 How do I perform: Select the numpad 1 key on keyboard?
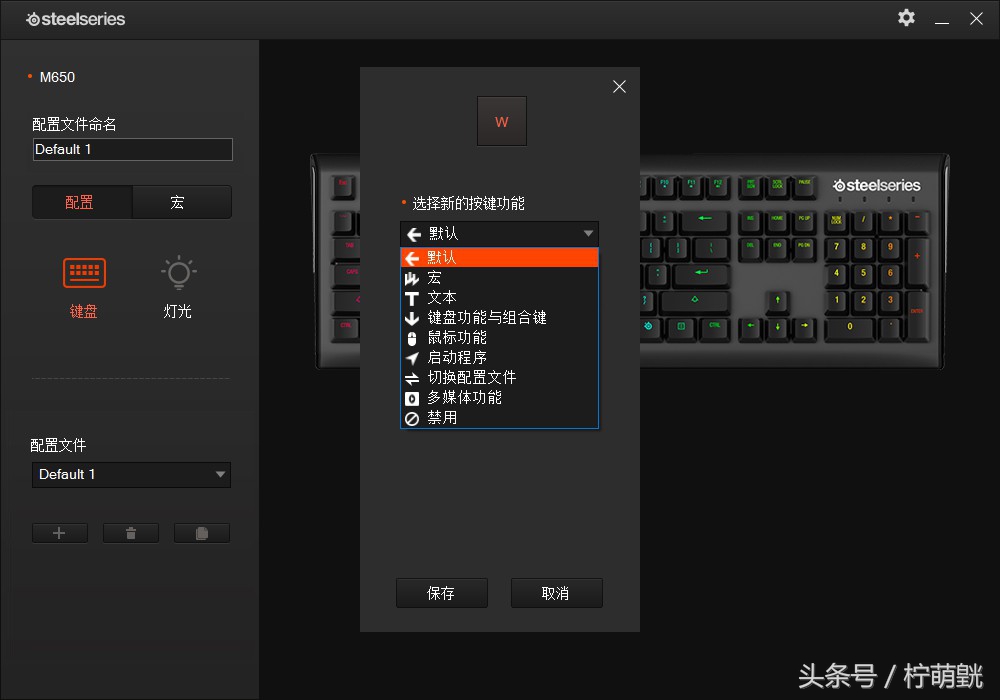(837, 300)
